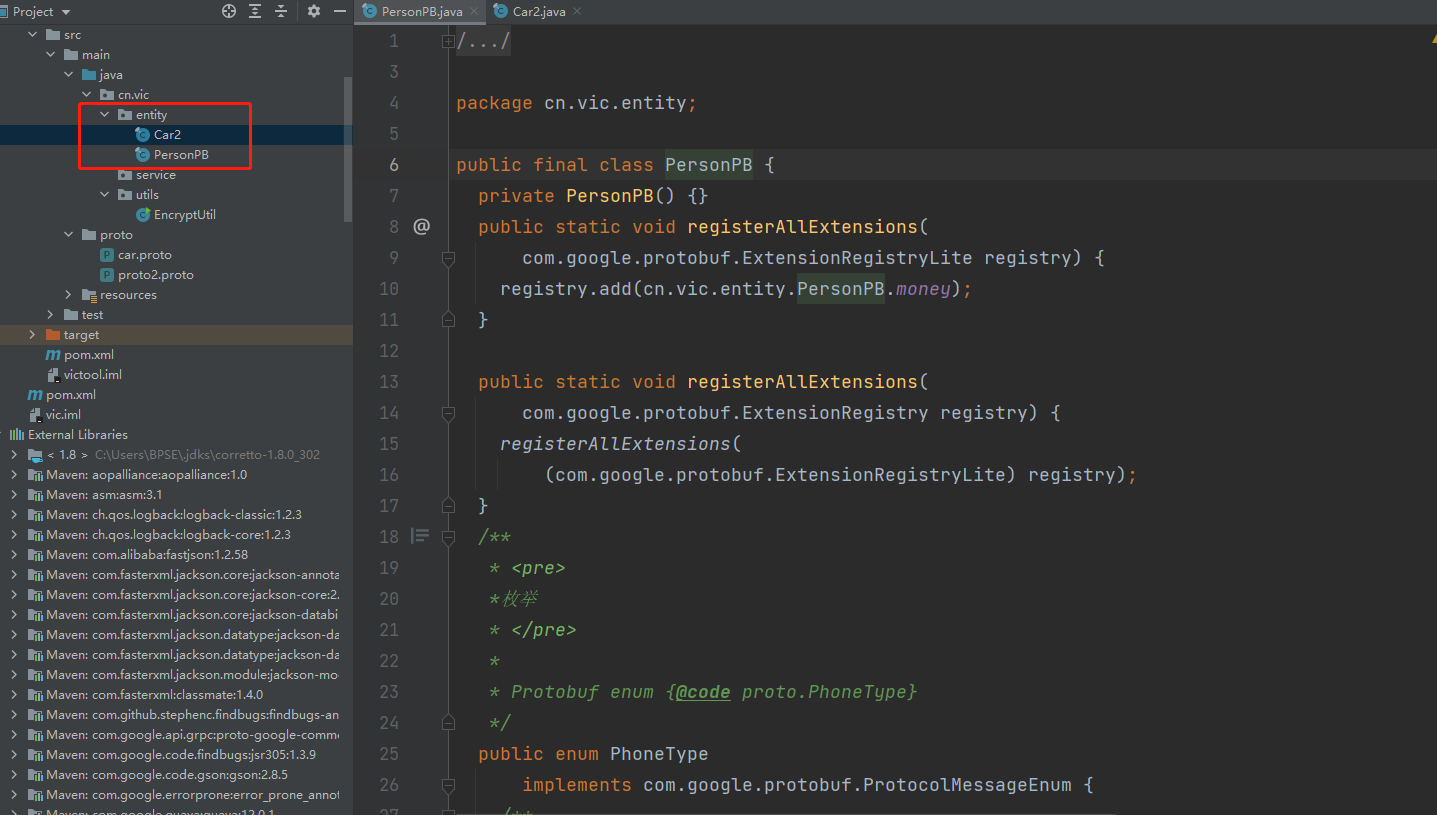Viewport: 1437px width, 815px height.
Task: Click the Car2 class icon in tree
Action: [x=143, y=135]
